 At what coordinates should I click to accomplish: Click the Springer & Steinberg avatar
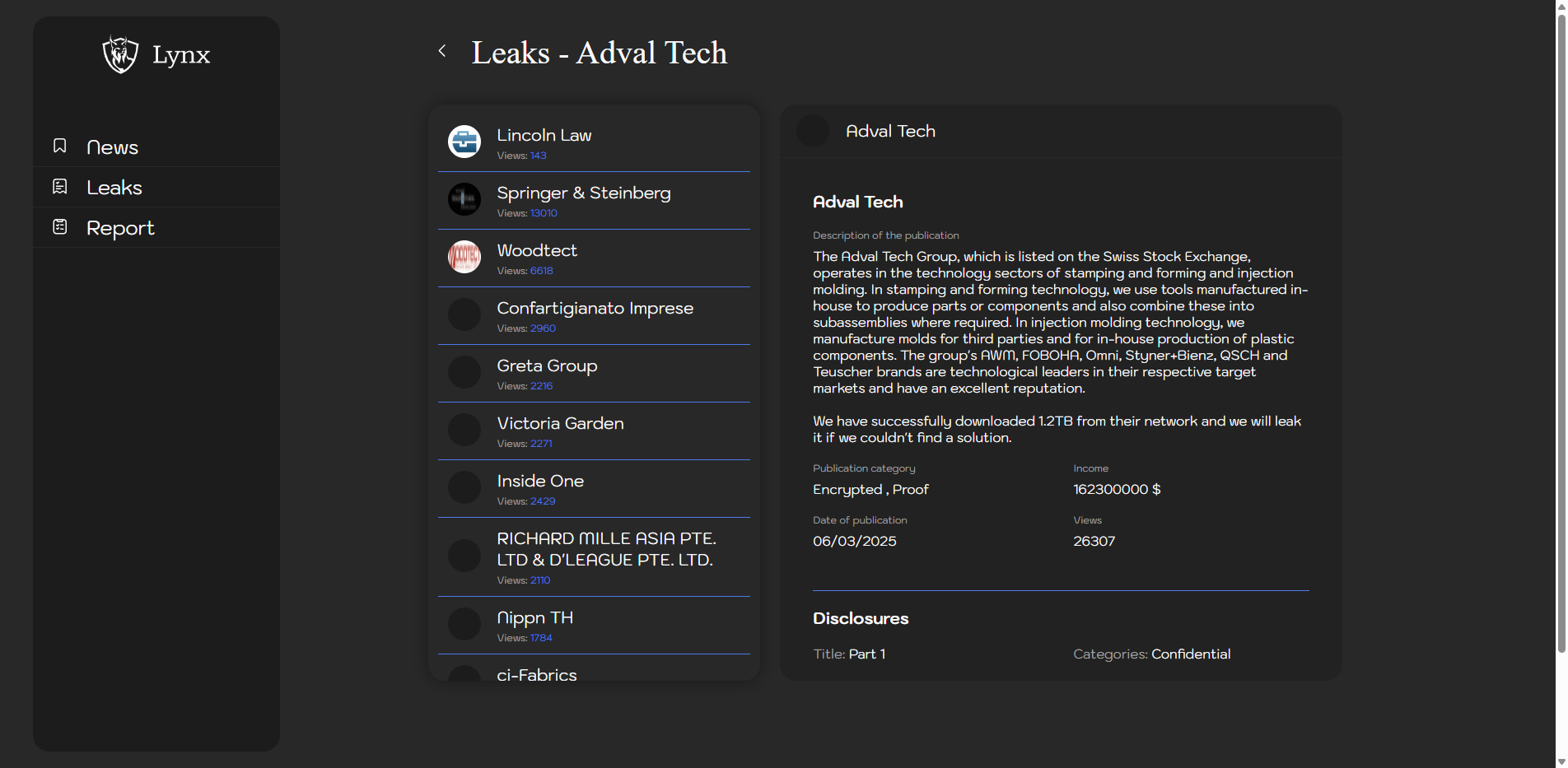coord(464,199)
